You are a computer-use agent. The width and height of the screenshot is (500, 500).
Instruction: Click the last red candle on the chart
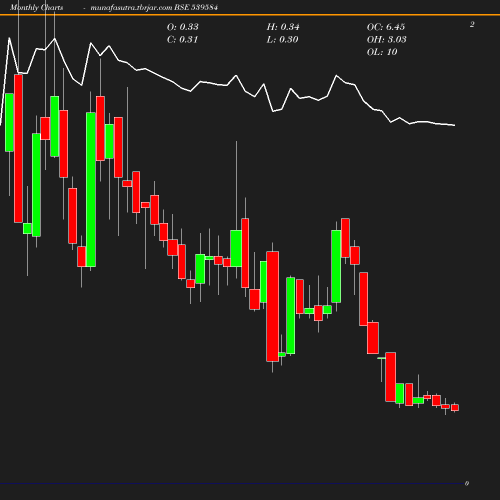(455, 407)
